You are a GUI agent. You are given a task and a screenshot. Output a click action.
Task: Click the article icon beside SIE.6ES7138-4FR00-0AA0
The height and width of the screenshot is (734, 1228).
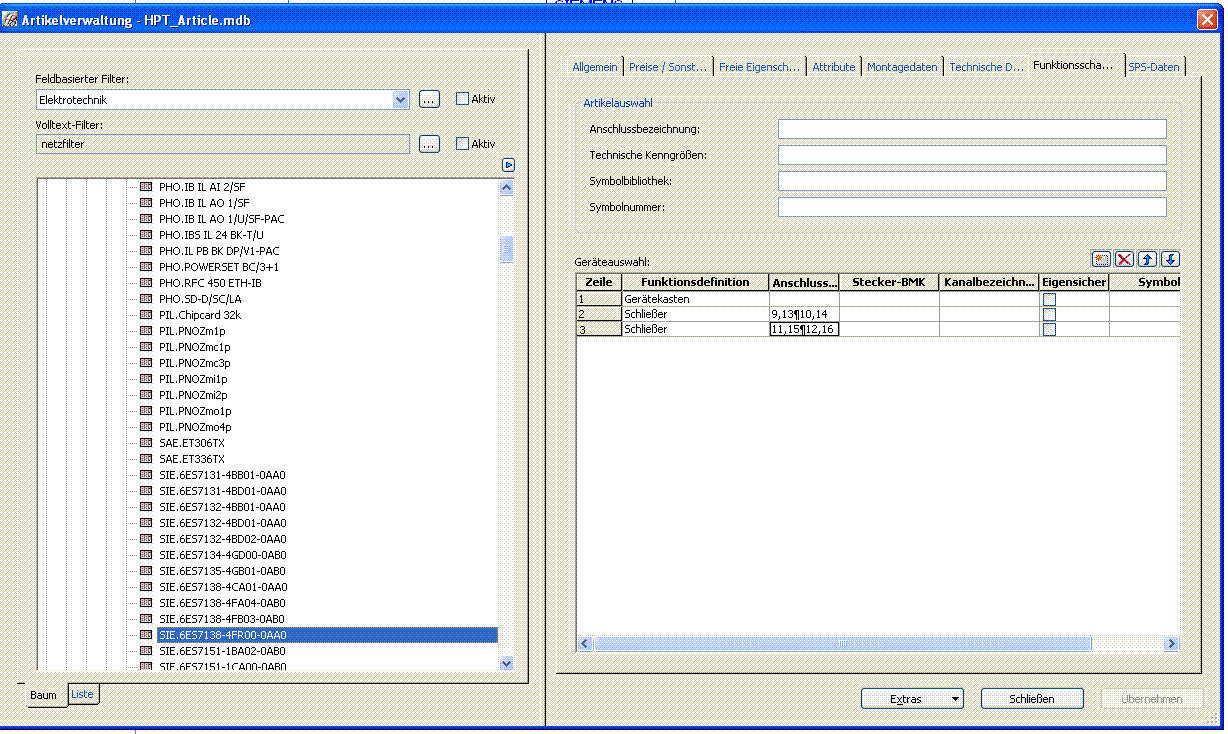click(146, 635)
